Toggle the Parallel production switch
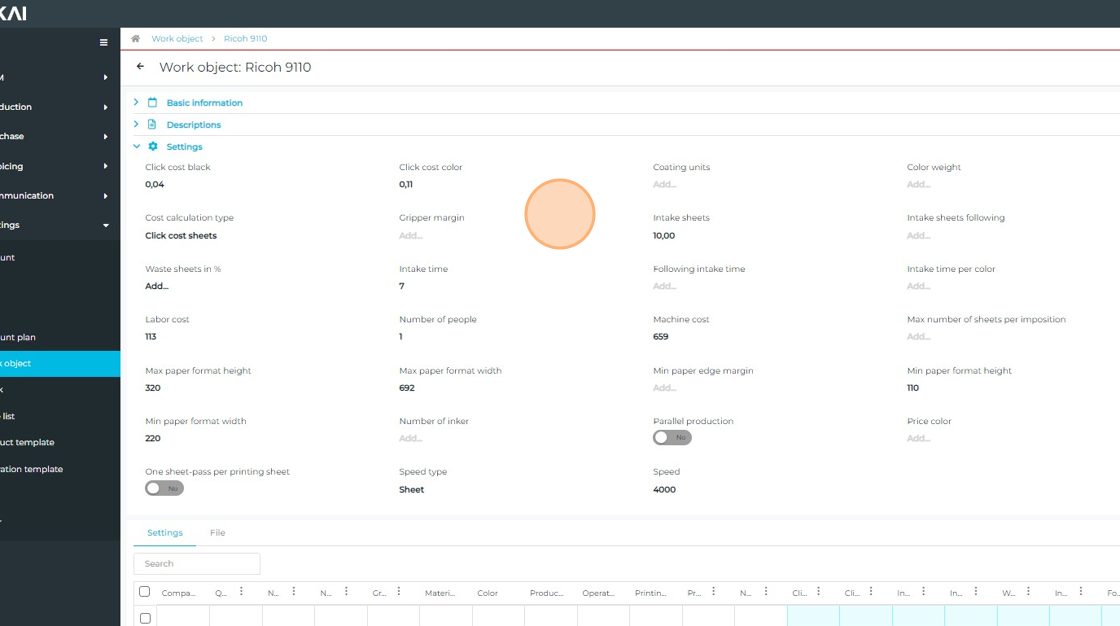The height and width of the screenshot is (626, 1120). tap(672, 438)
